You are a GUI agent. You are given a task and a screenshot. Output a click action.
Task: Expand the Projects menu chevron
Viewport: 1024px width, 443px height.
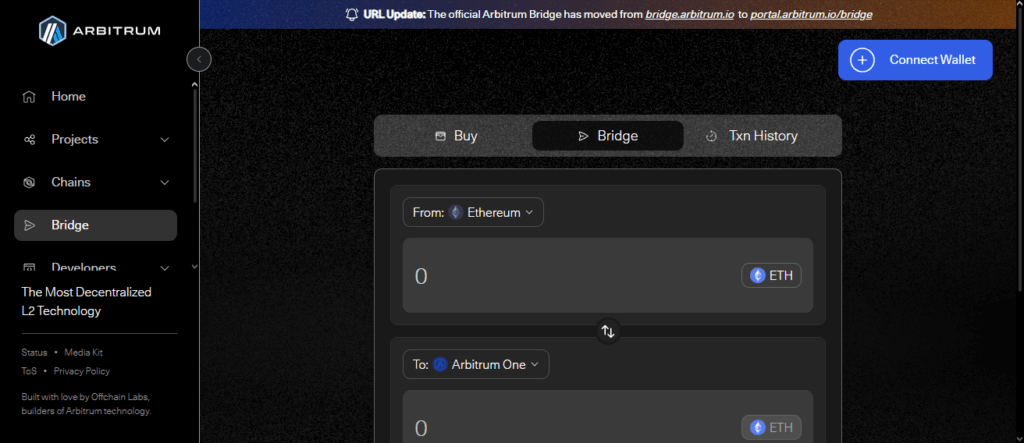tap(165, 140)
